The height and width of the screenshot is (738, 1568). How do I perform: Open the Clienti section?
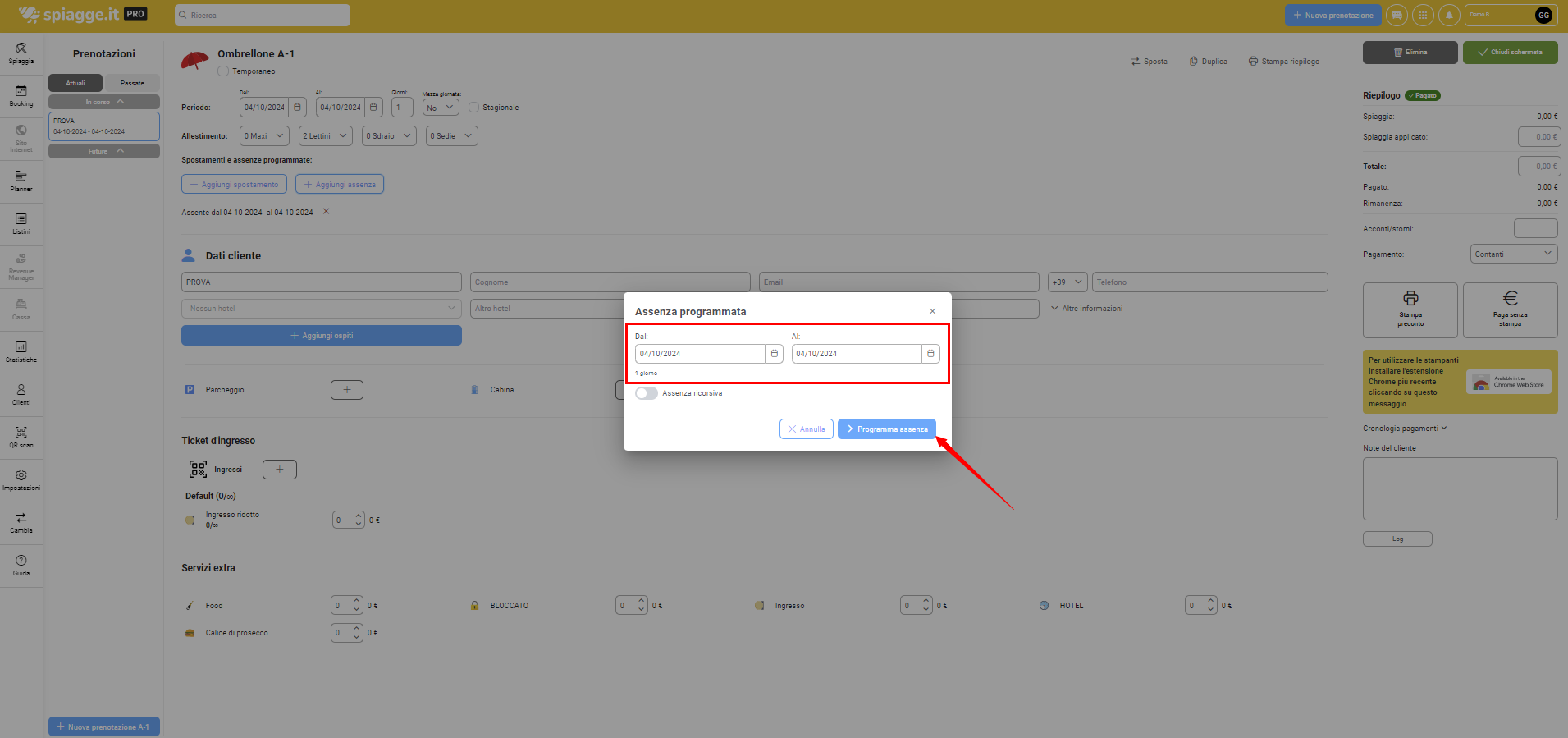click(x=21, y=395)
